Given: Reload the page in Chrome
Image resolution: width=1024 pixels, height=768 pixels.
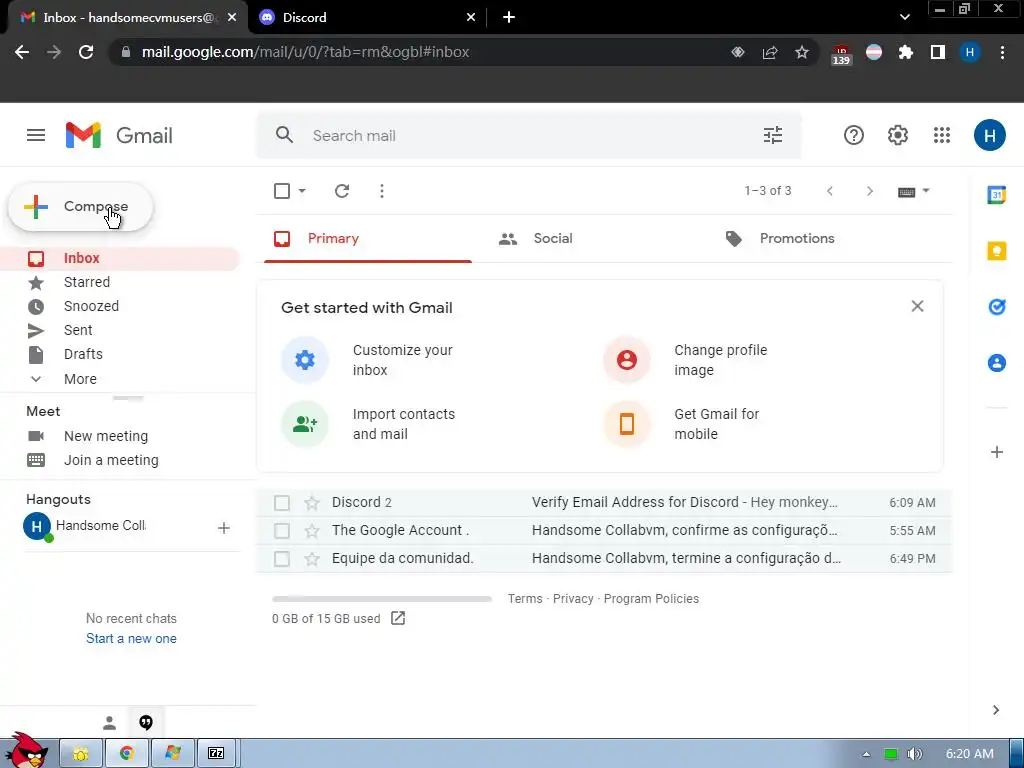Looking at the screenshot, I should pyautogui.click(x=86, y=52).
